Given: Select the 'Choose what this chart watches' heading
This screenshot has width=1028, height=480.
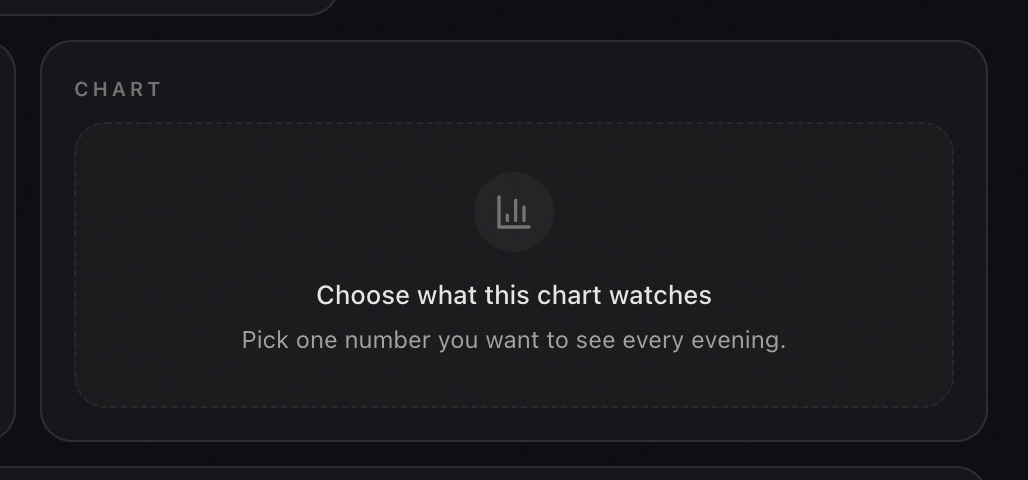Looking at the screenshot, I should 514,296.
